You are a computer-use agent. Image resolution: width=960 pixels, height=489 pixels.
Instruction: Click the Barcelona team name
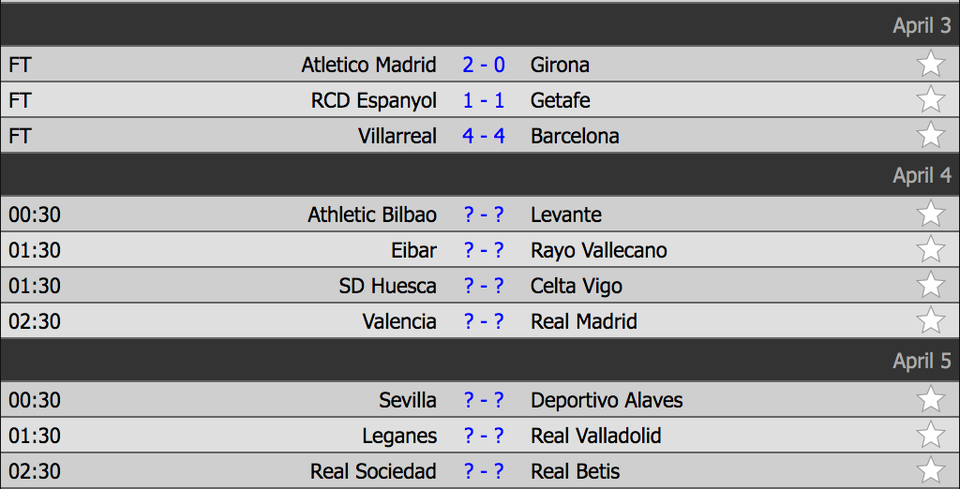[575, 135]
